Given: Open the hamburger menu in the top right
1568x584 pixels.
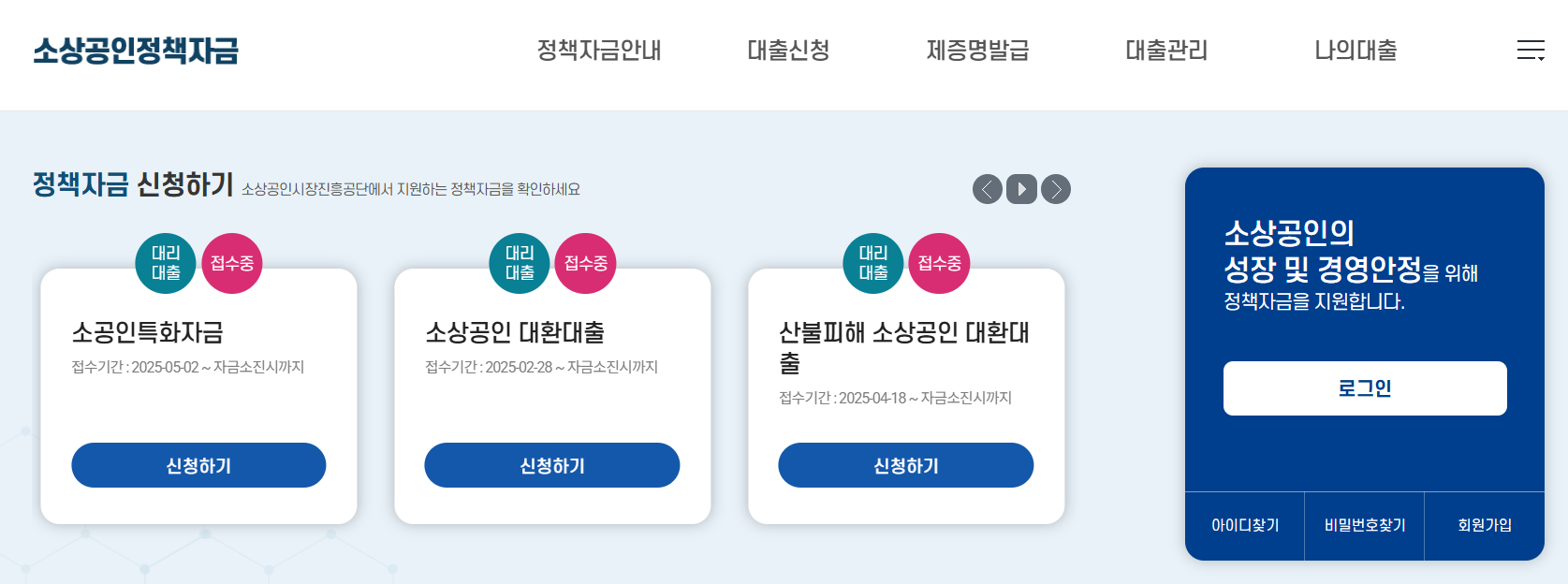Looking at the screenshot, I should [x=1530, y=51].
